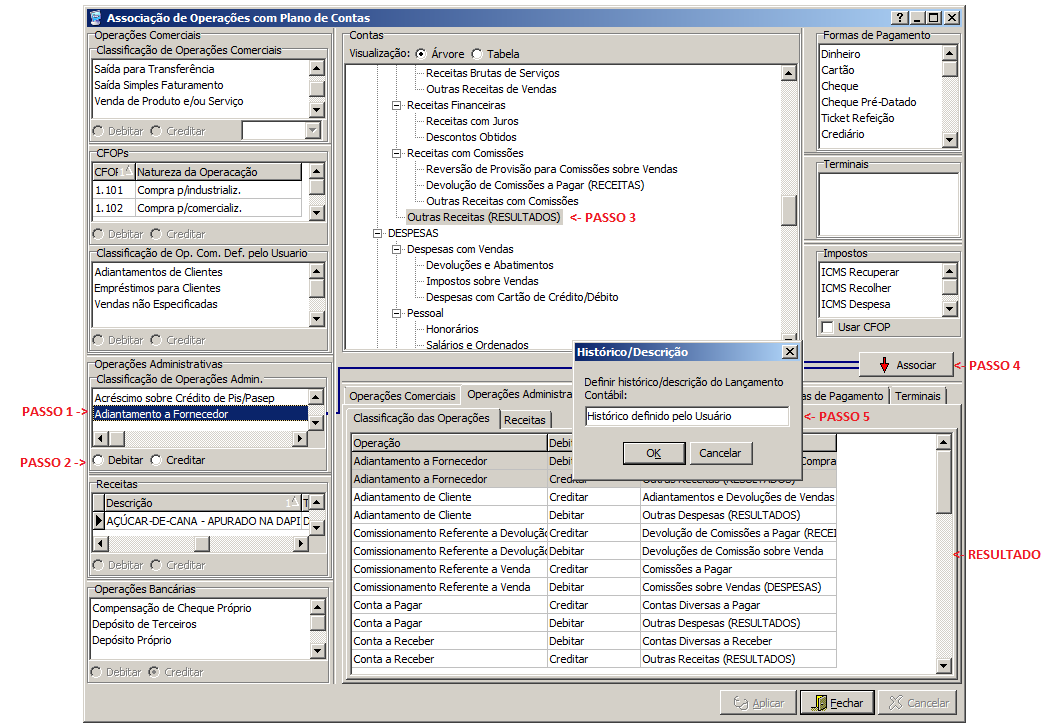The image size is (1051, 725).
Task: Select the Tabela visualization radio button
Action: (x=477, y=54)
